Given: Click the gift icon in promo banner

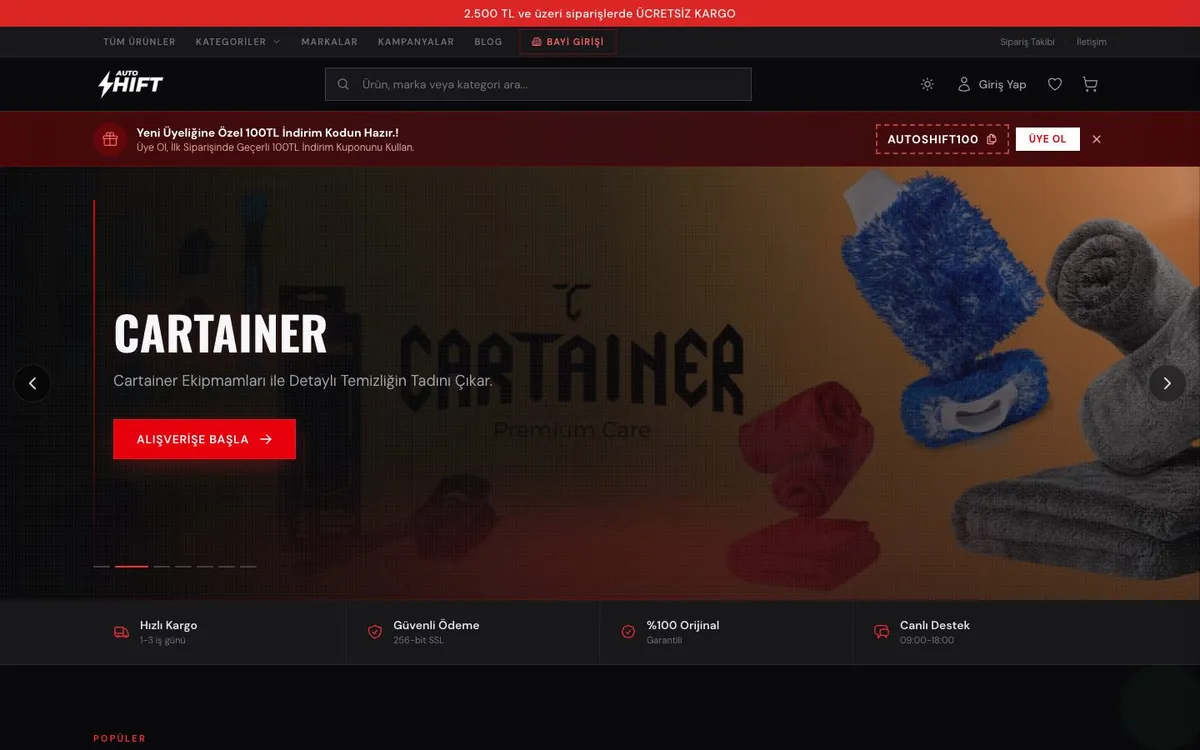Looking at the screenshot, I should click(110, 139).
